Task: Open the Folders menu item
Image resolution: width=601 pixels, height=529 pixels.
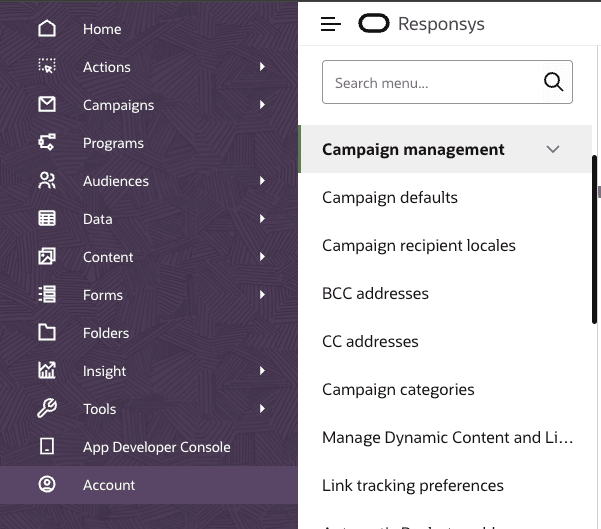Action: point(149,333)
